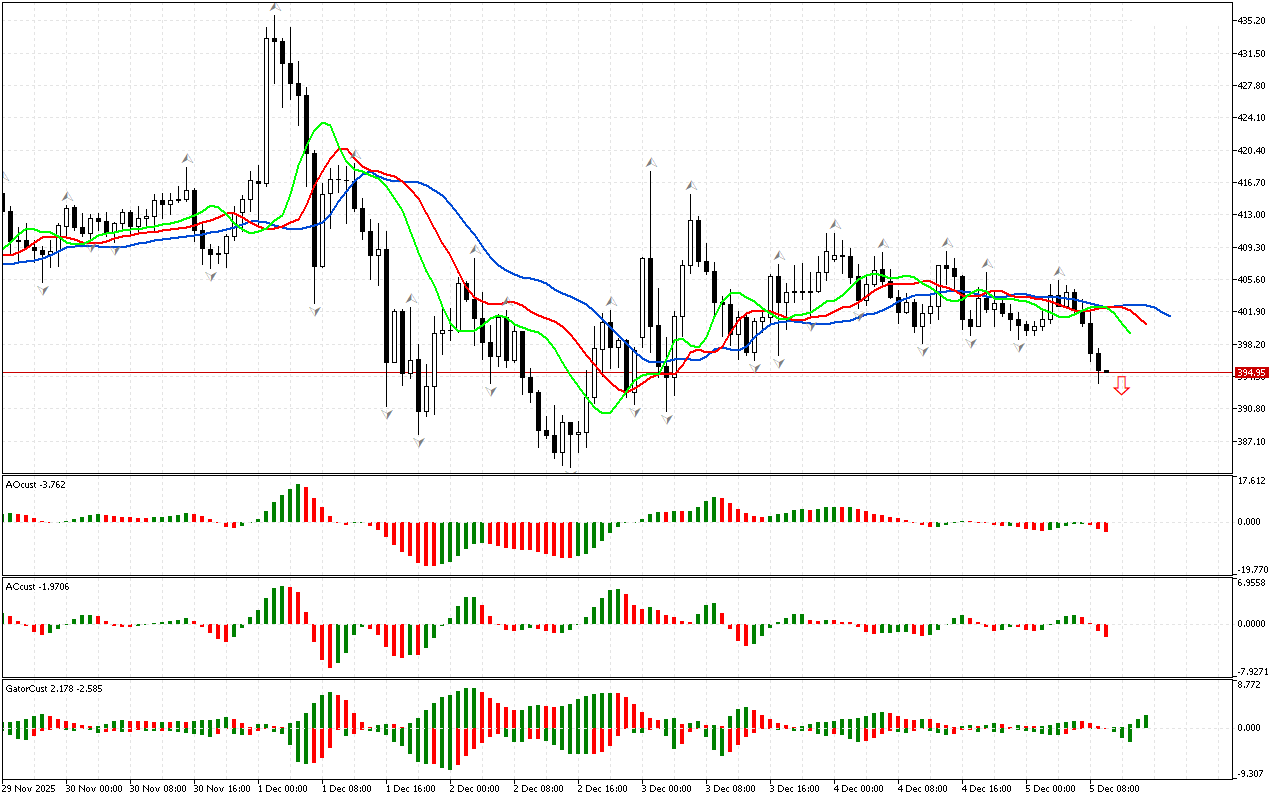Select the up fractal above the 3 Dec 08:00 peak
This screenshot has width=1280, height=800.
tap(690, 186)
